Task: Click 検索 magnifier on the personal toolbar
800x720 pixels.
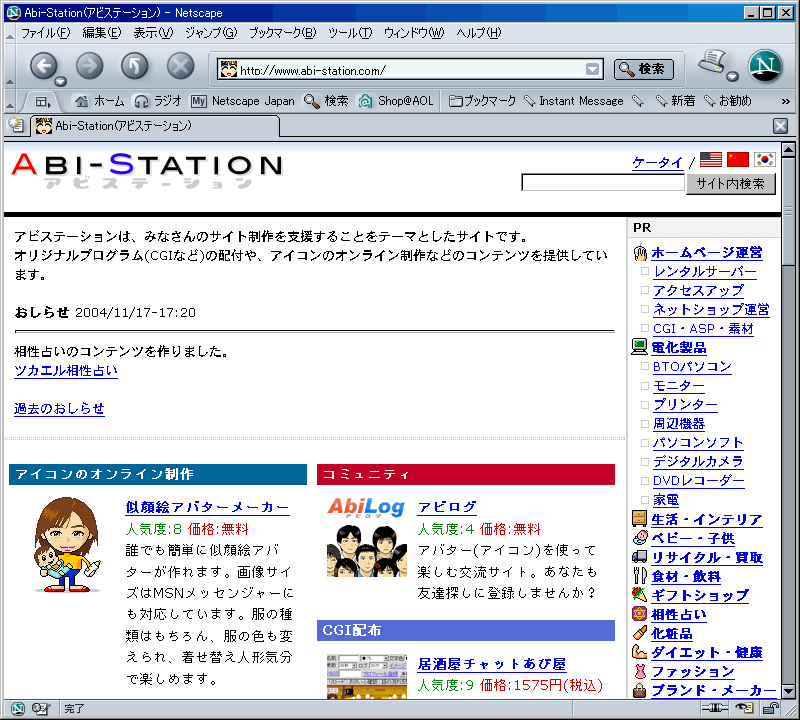Action: click(x=326, y=101)
